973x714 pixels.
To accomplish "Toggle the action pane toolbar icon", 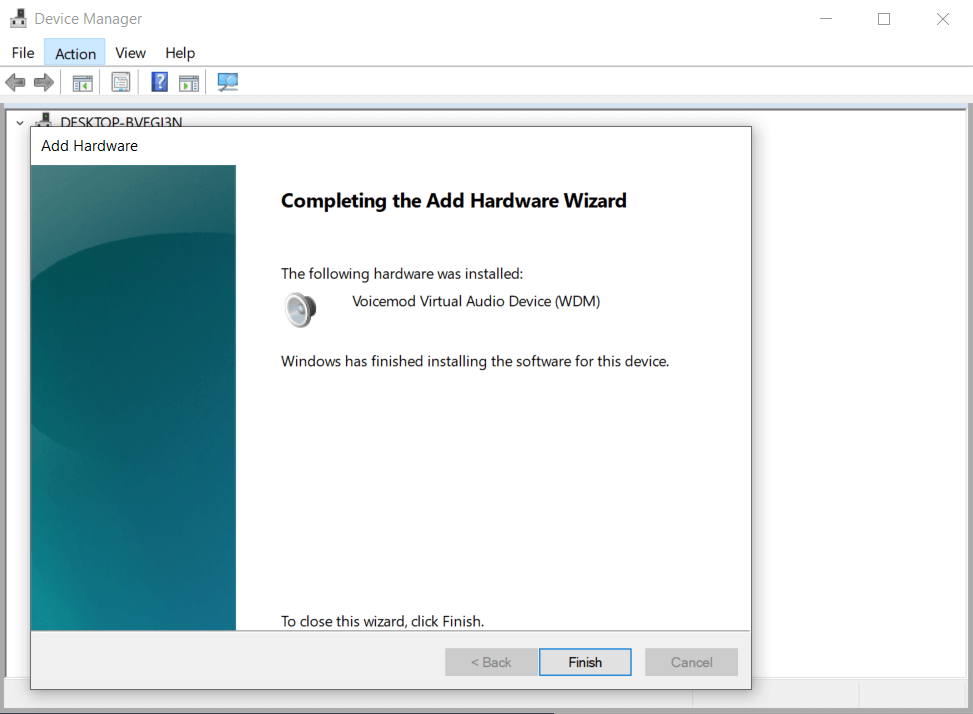I will click(x=189, y=83).
